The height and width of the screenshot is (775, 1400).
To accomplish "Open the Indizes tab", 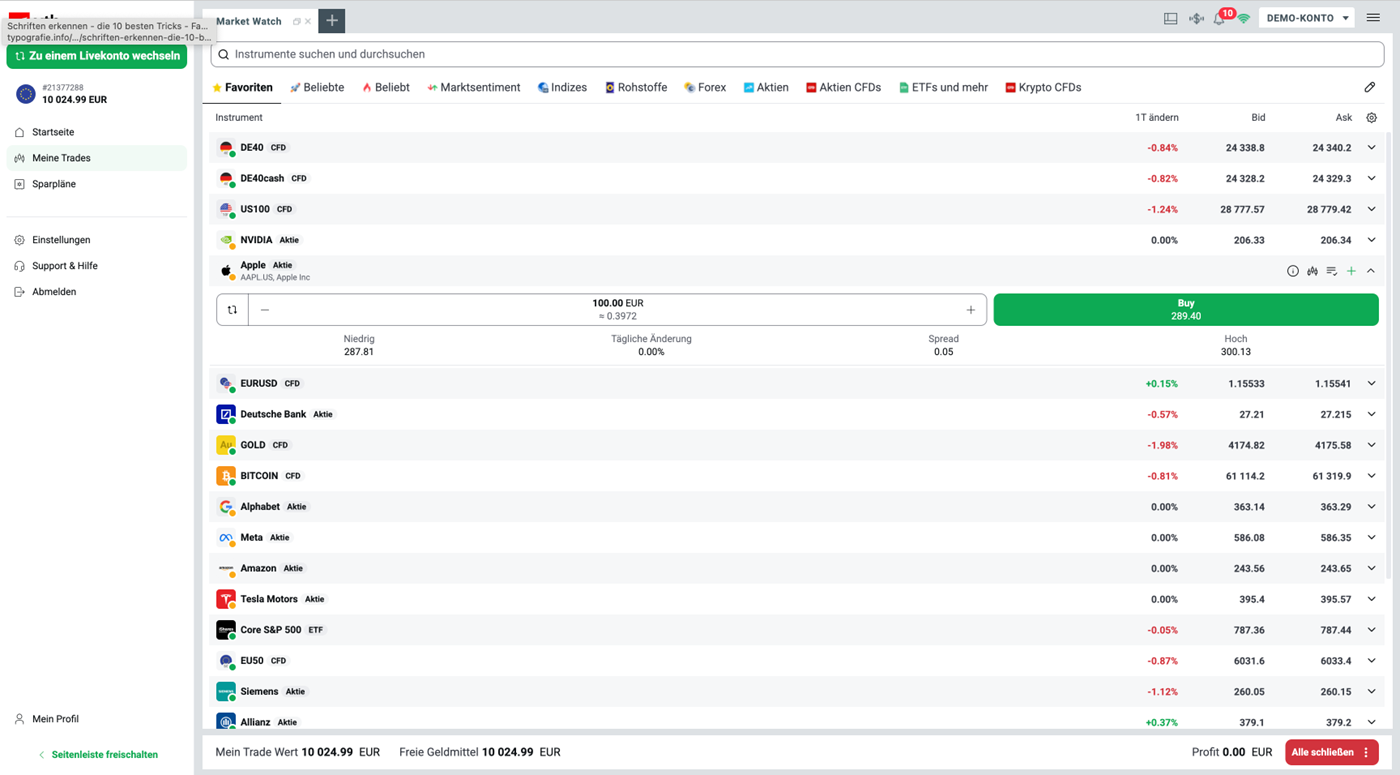I will click(x=562, y=88).
